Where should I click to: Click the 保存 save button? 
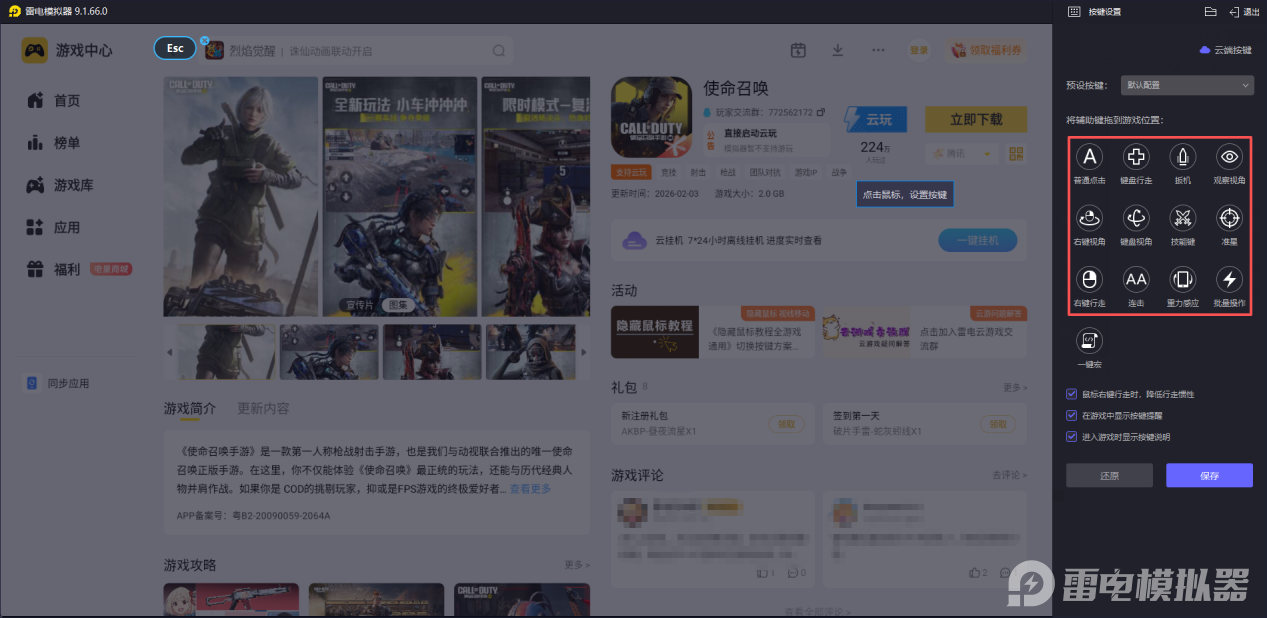1209,475
